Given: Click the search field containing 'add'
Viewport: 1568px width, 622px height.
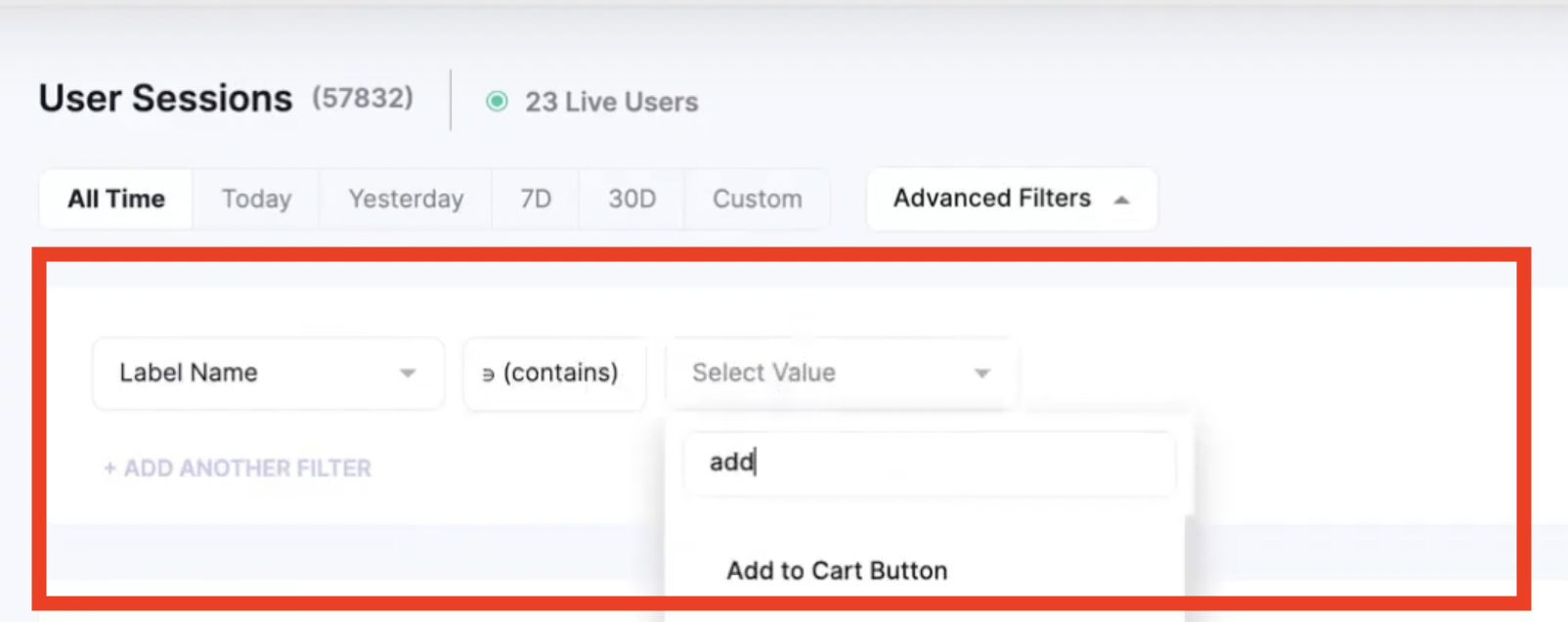Looking at the screenshot, I should [x=929, y=462].
